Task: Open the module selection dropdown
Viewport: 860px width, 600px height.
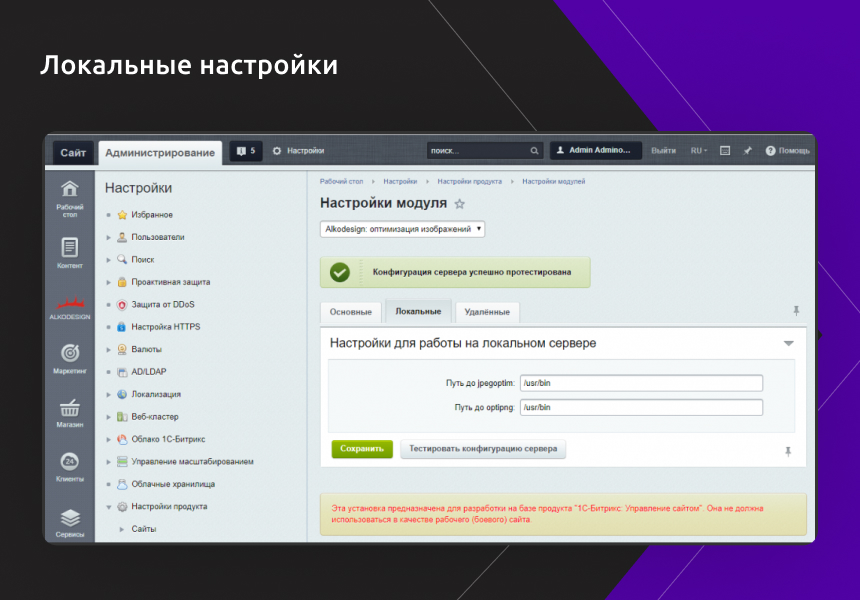Action: click(401, 227)
